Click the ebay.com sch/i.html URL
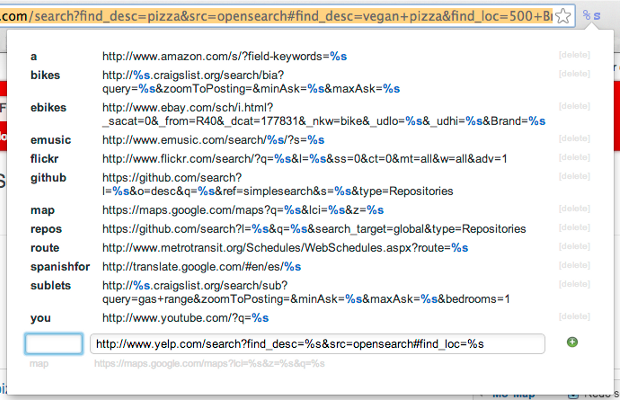The height and width of the screenshot is (400, 620). 324,114
